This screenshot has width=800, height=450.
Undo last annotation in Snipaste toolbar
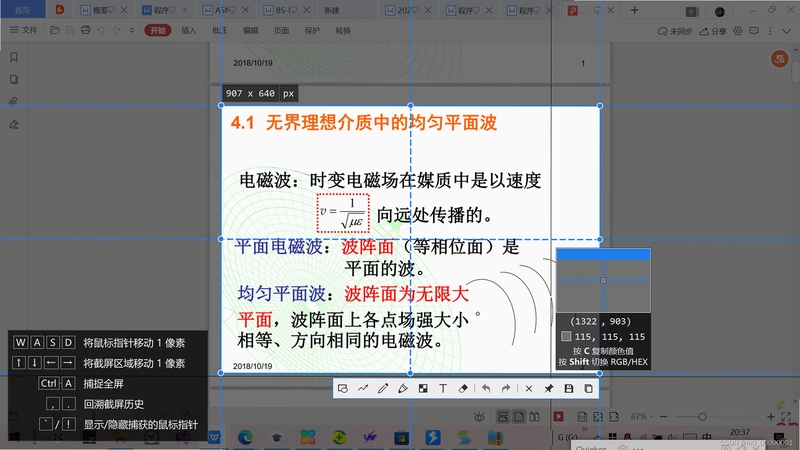coord(486,389)
